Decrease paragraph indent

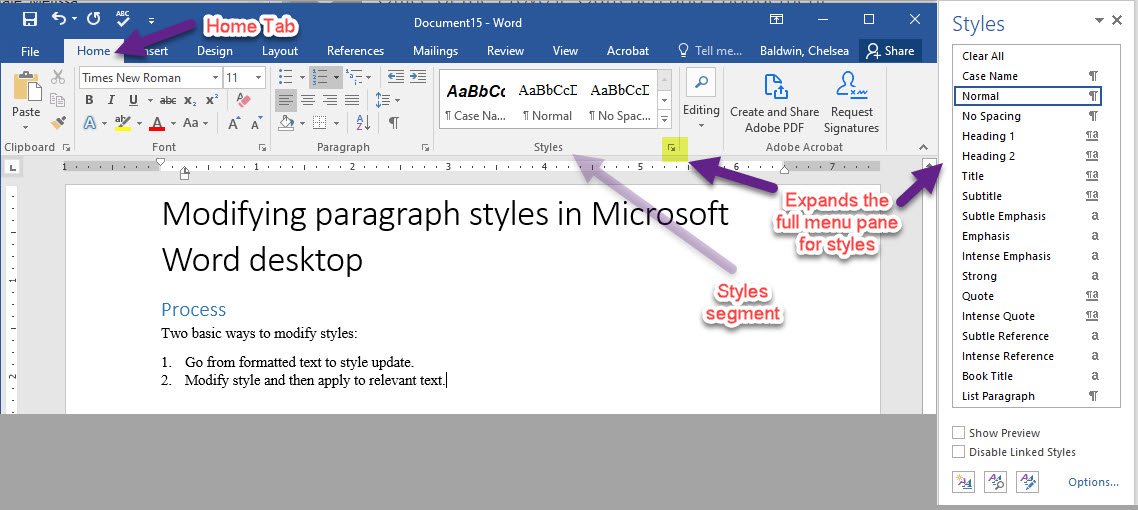pos(396,77)
